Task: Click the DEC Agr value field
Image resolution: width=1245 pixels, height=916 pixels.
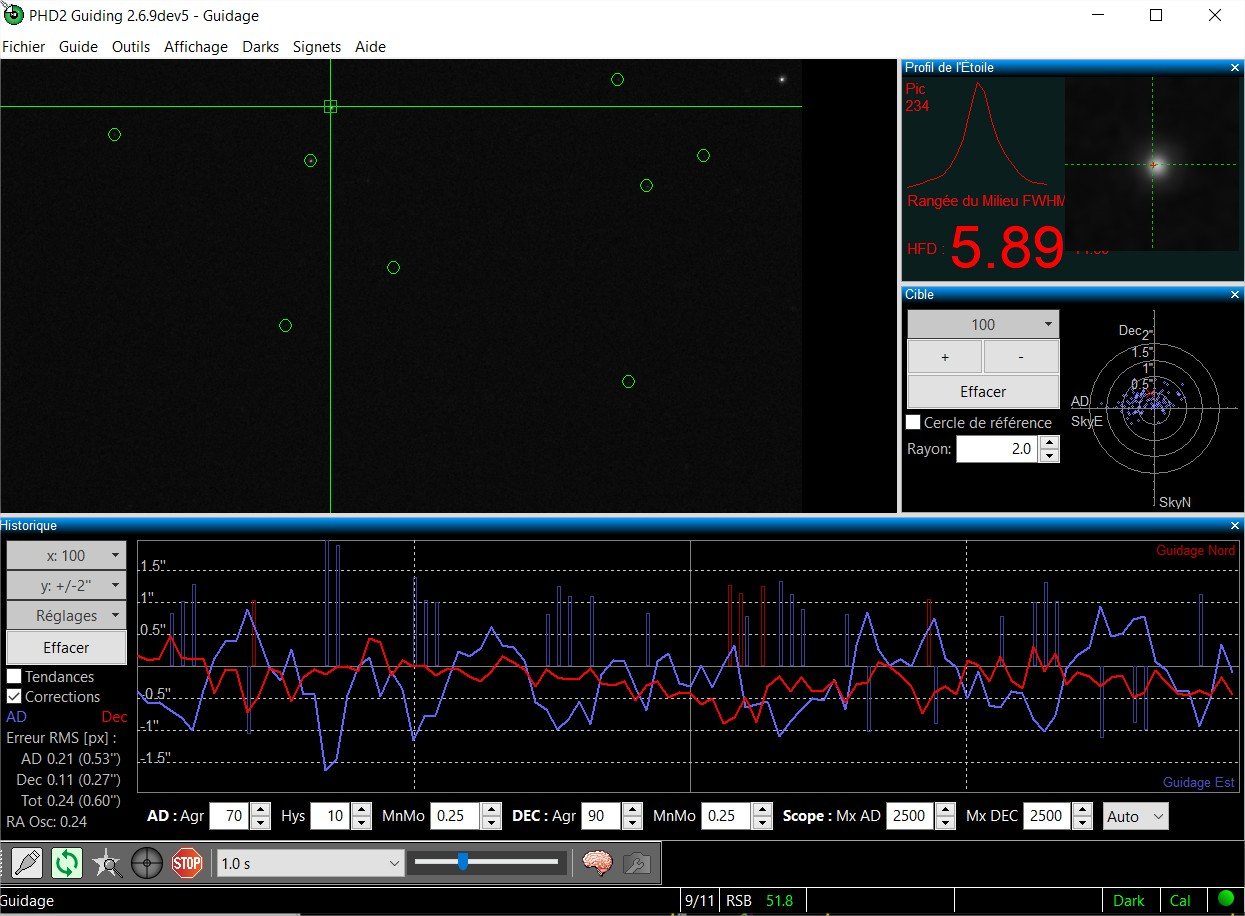Action: (x=602, y=816)
